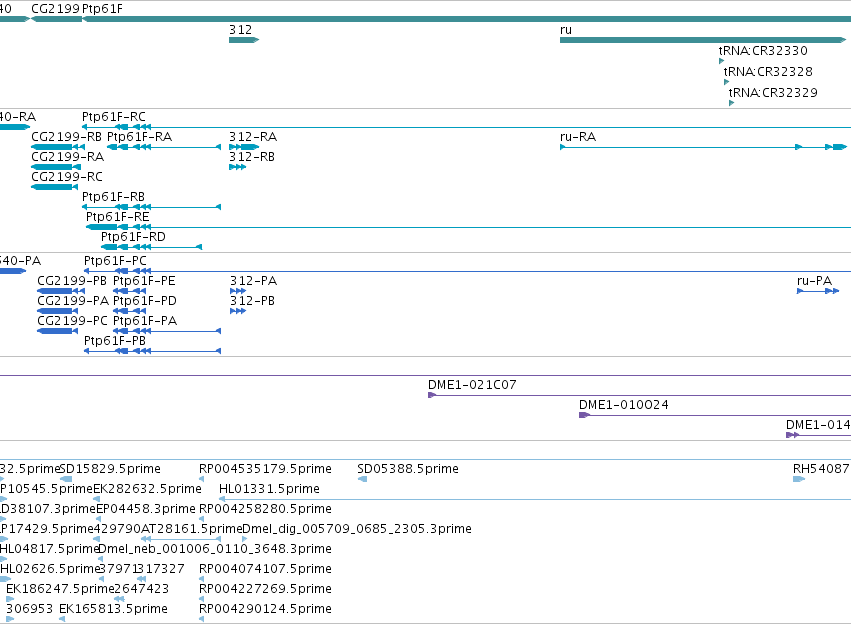Click the SD15829.5prime EST label
The height and width of the screenshot is (624, 851).
click(x=110, y=469)
